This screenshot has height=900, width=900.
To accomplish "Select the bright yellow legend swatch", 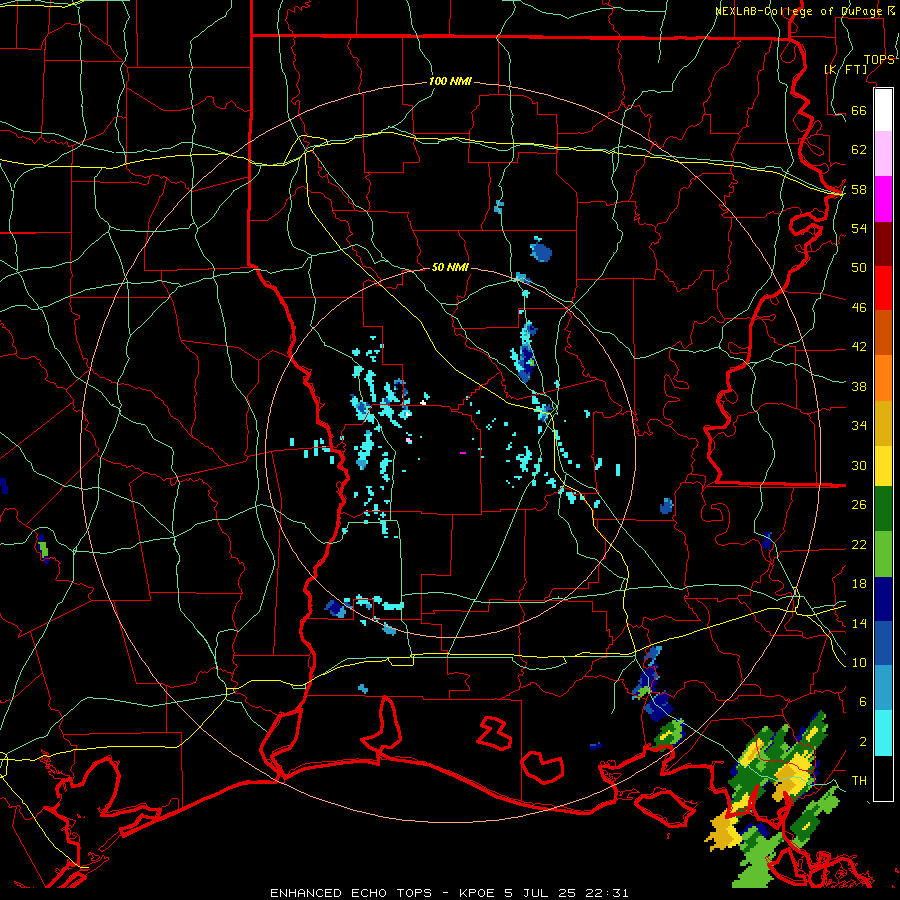I will pos(883,466).
